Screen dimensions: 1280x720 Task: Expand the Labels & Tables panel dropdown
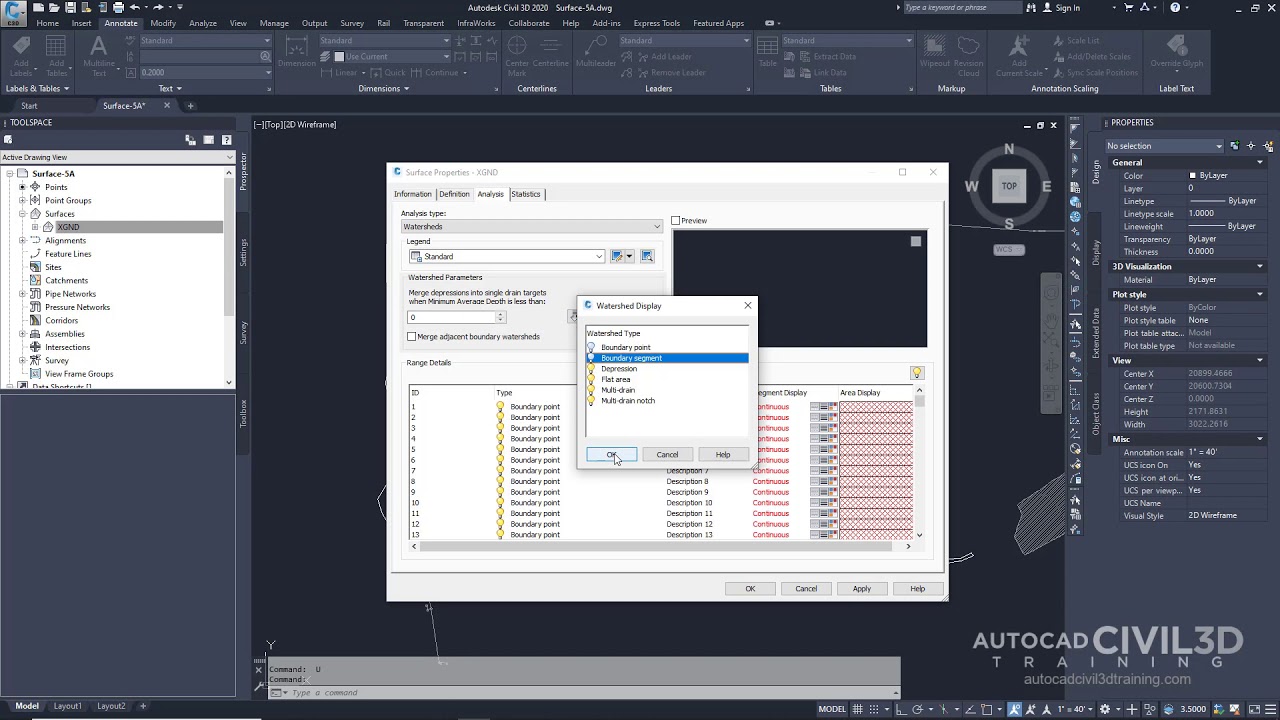point(38,88)
